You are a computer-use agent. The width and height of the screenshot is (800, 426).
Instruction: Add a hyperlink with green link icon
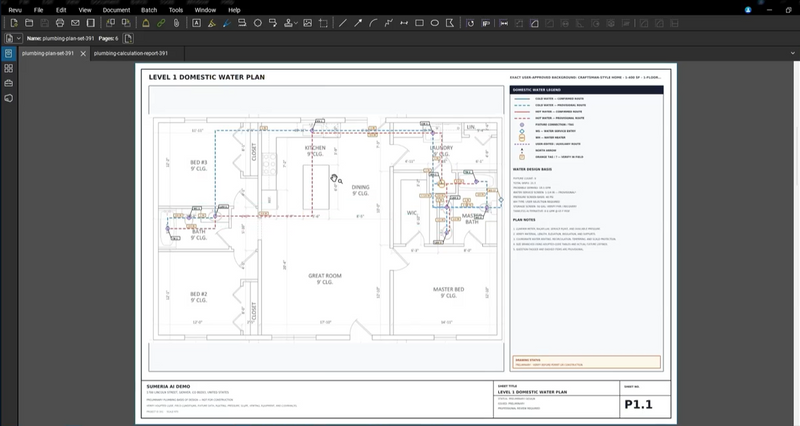[x=161, y=23]
